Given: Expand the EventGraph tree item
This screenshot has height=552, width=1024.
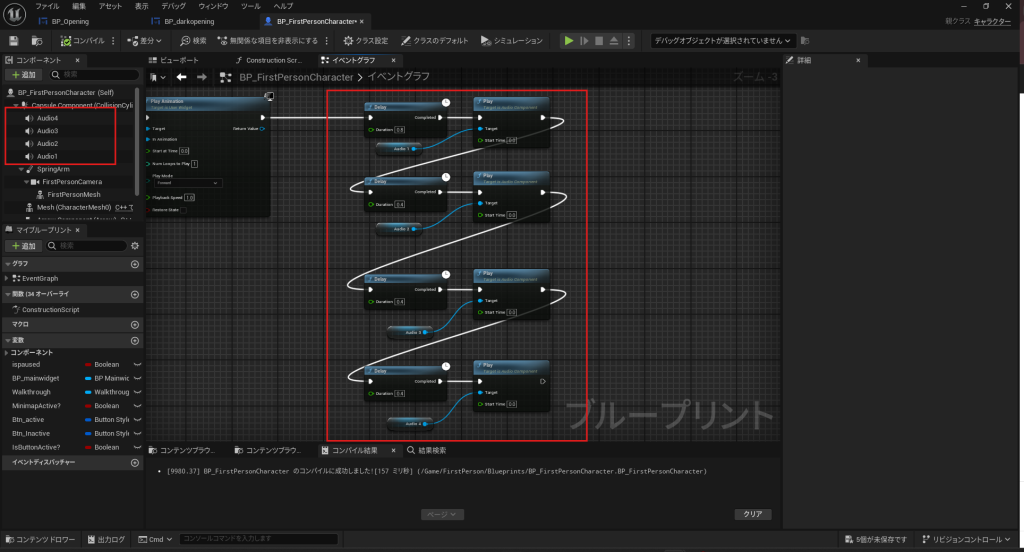Looking at the screenshot, I should click(7, 278).
